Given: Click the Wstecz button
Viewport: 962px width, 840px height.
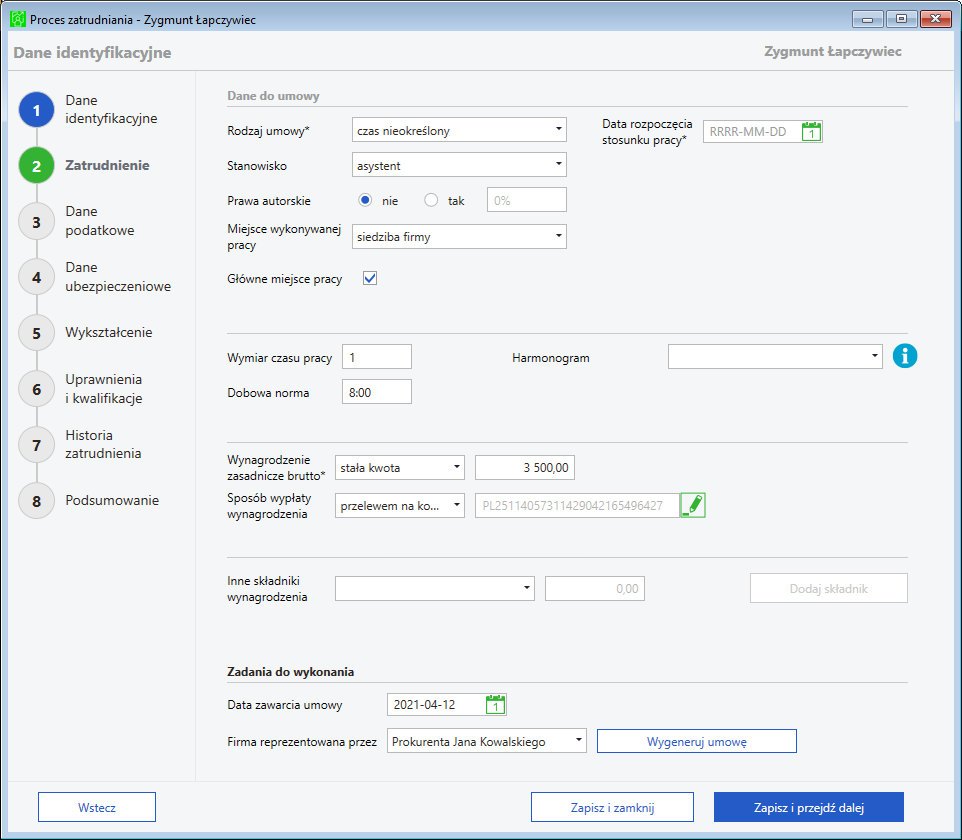Looking at the screenshot, I should 97,807.
